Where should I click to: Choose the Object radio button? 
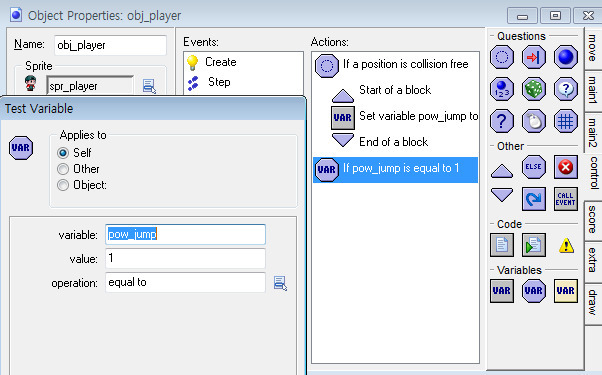[63, 185]
